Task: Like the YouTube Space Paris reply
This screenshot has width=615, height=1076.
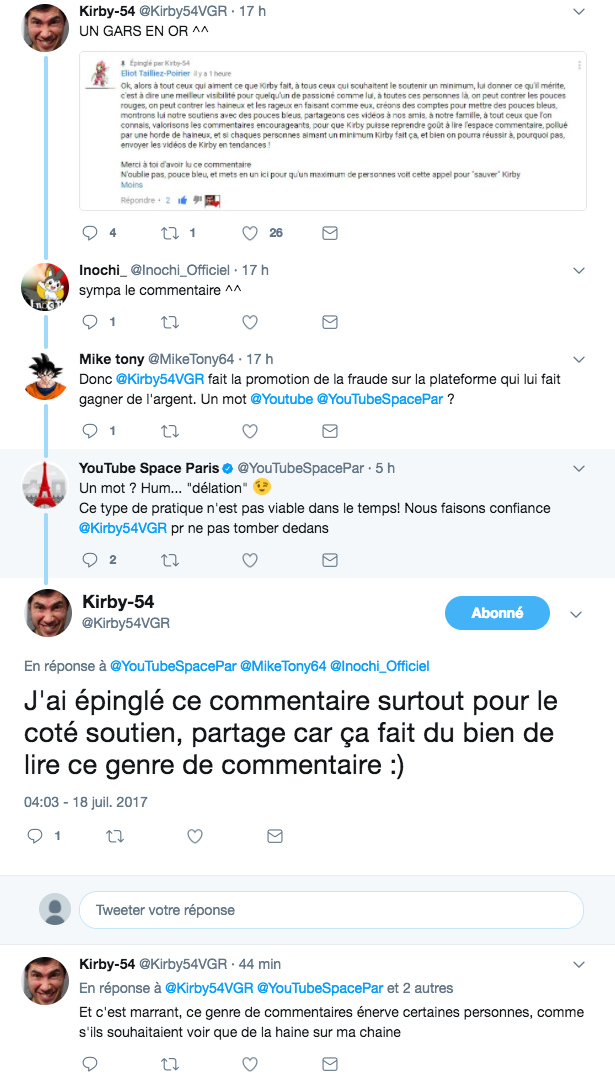Action: tap(251, 559)
